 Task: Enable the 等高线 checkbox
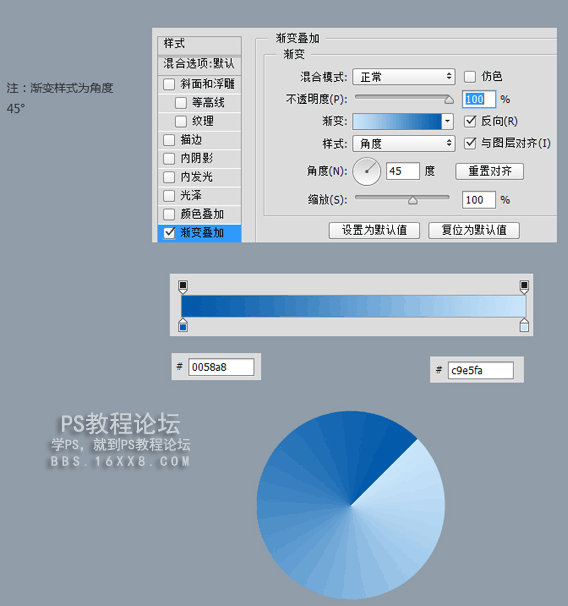180,102
